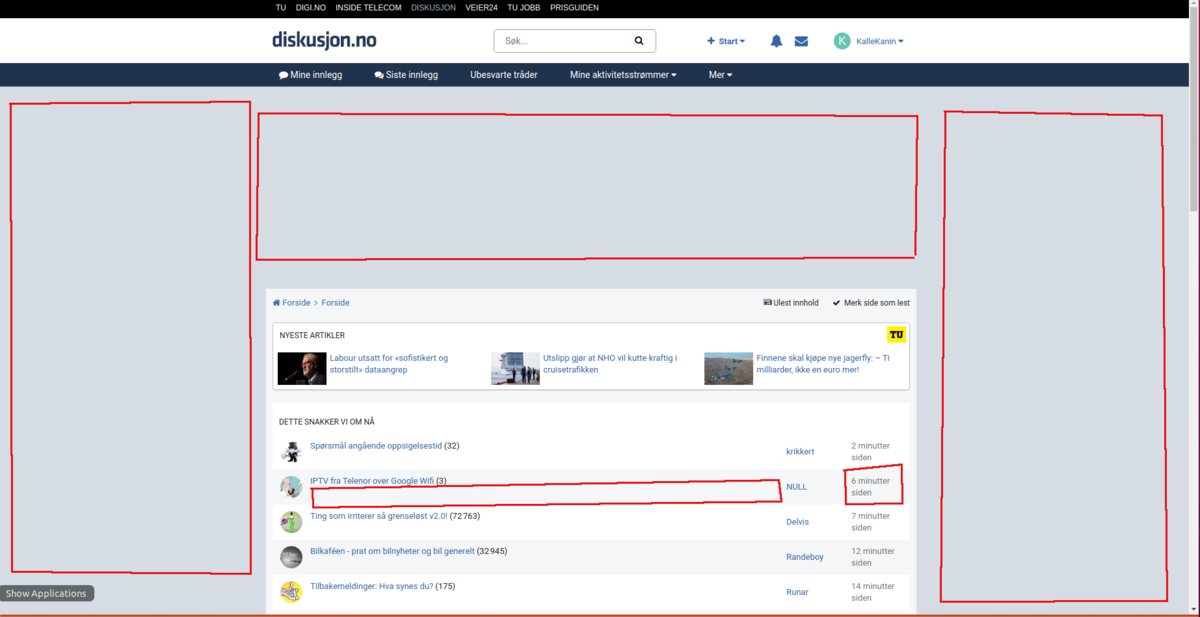This screenshot has width=1200, height=617.
Task: Open thread Bilkaféen - prat om bilnyheter
Action: click(392, 551)
